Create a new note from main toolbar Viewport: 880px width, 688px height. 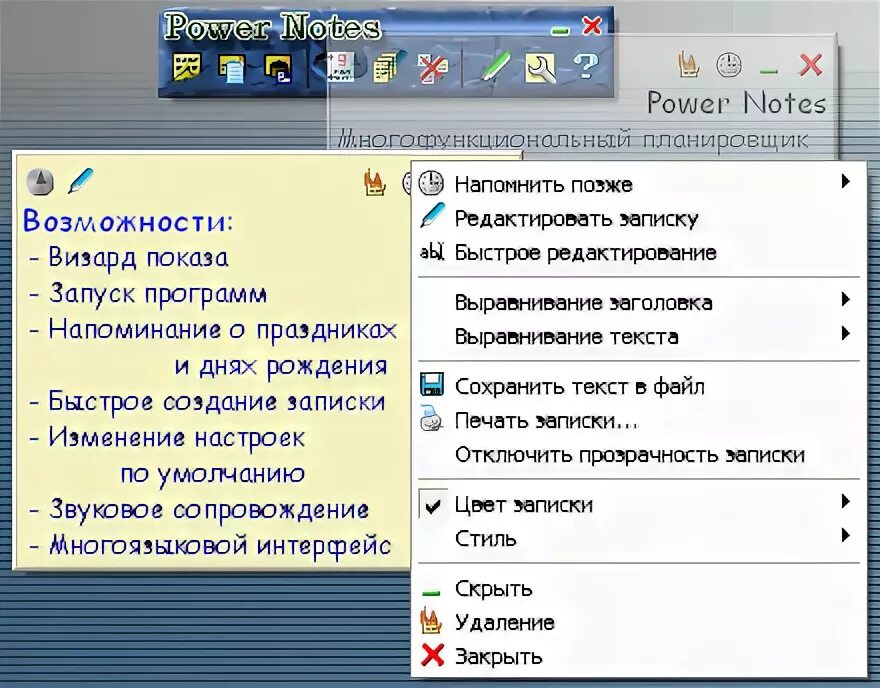click(186, 67)
